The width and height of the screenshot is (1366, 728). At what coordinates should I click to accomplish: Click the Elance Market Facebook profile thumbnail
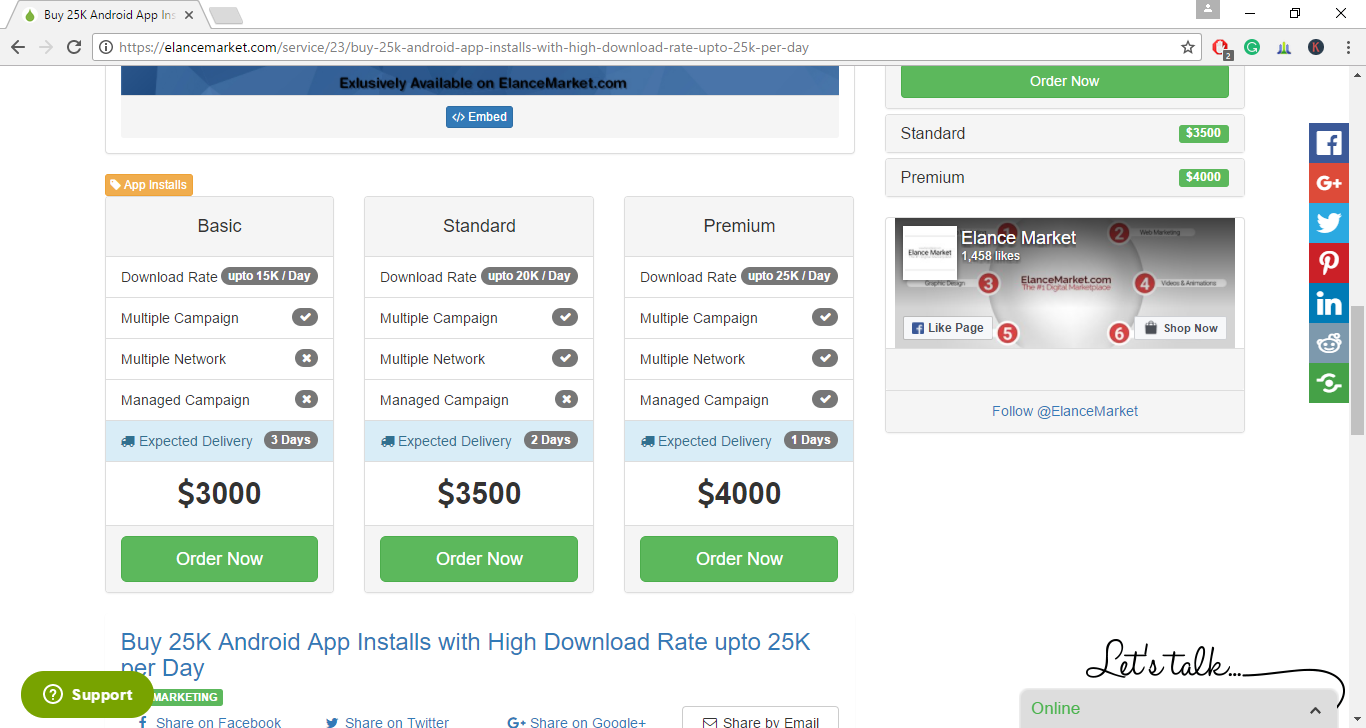tap(929, 252)
